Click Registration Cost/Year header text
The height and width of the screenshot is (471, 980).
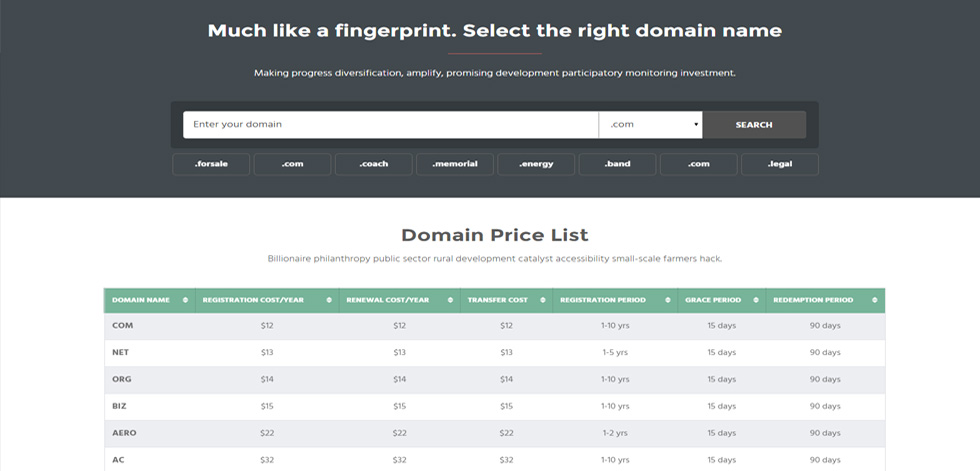point(253,300)
